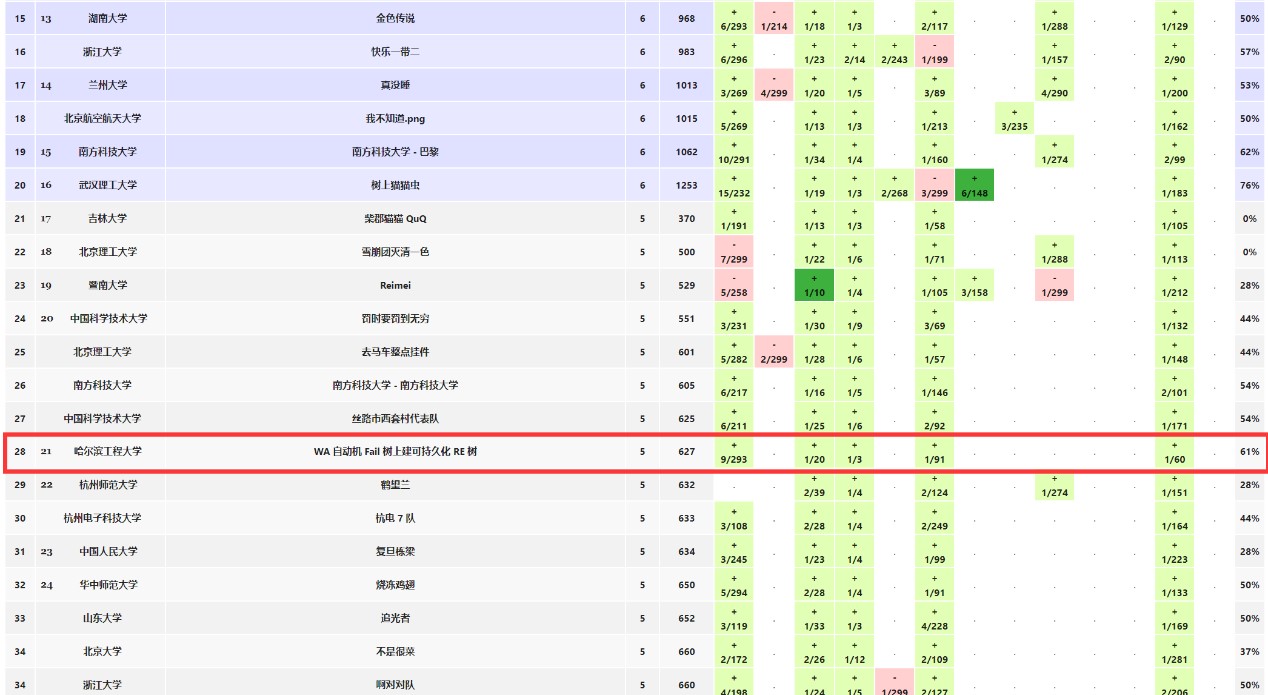The width and height of the screenshot is (1268, 695).
Task: Open the team 快乐一带二 entry
Action: pyautogui.click(x=395, y=52)
